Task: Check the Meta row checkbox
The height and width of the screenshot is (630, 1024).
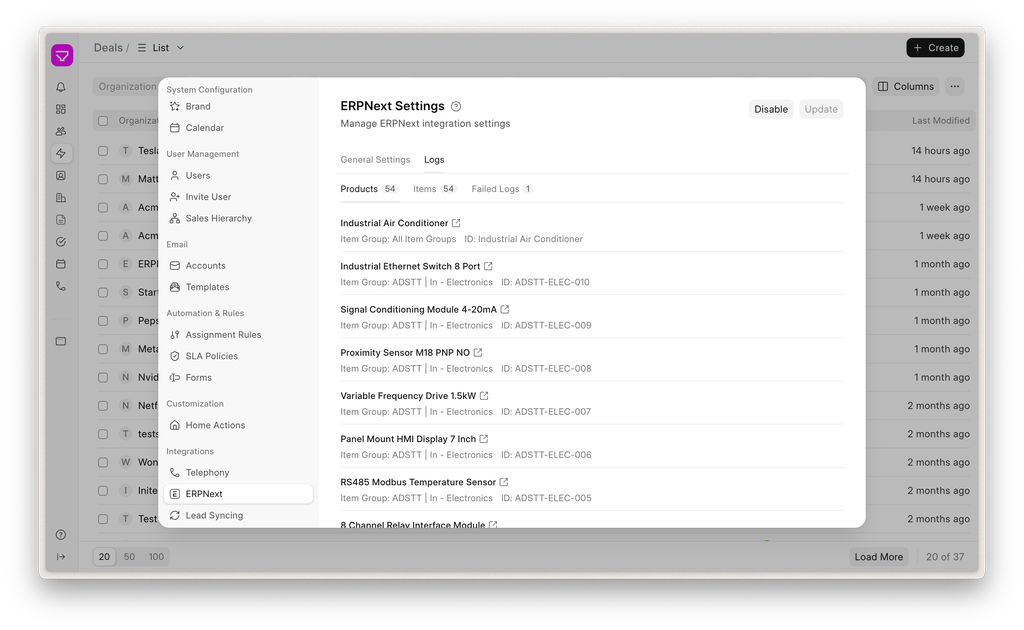Action: coord(103,349)
